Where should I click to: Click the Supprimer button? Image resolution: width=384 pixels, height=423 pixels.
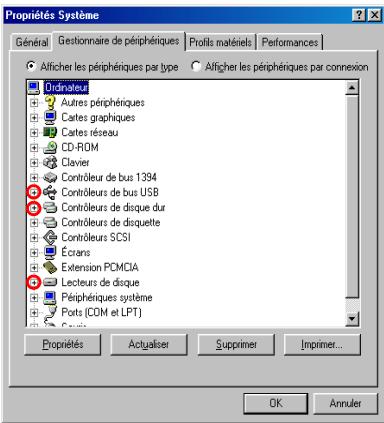[x=236, y=344]
